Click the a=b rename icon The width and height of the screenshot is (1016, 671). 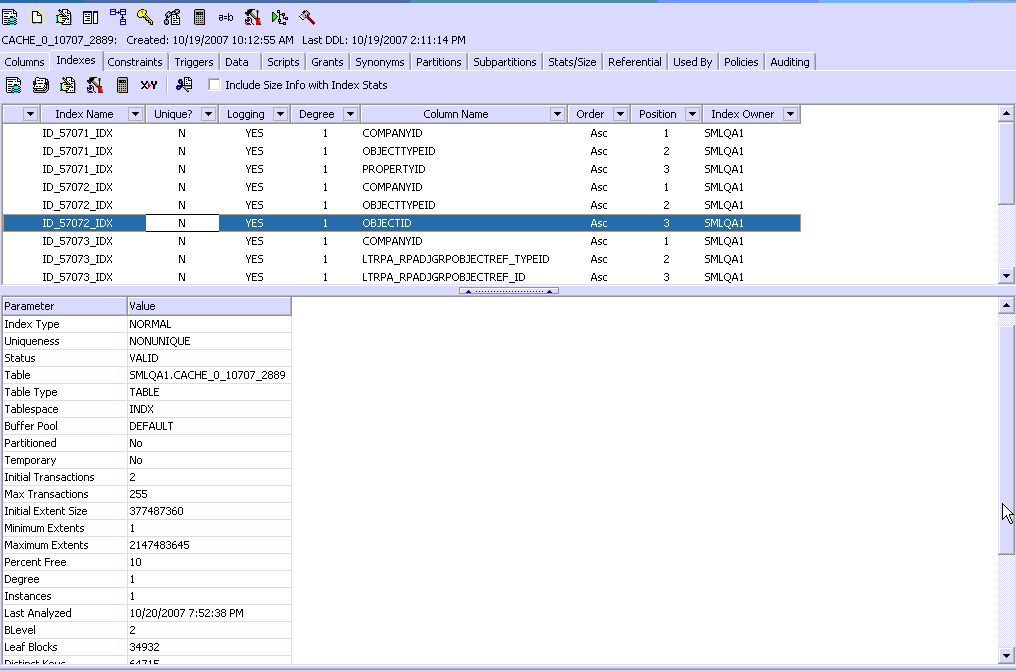(x=226, y=17)
